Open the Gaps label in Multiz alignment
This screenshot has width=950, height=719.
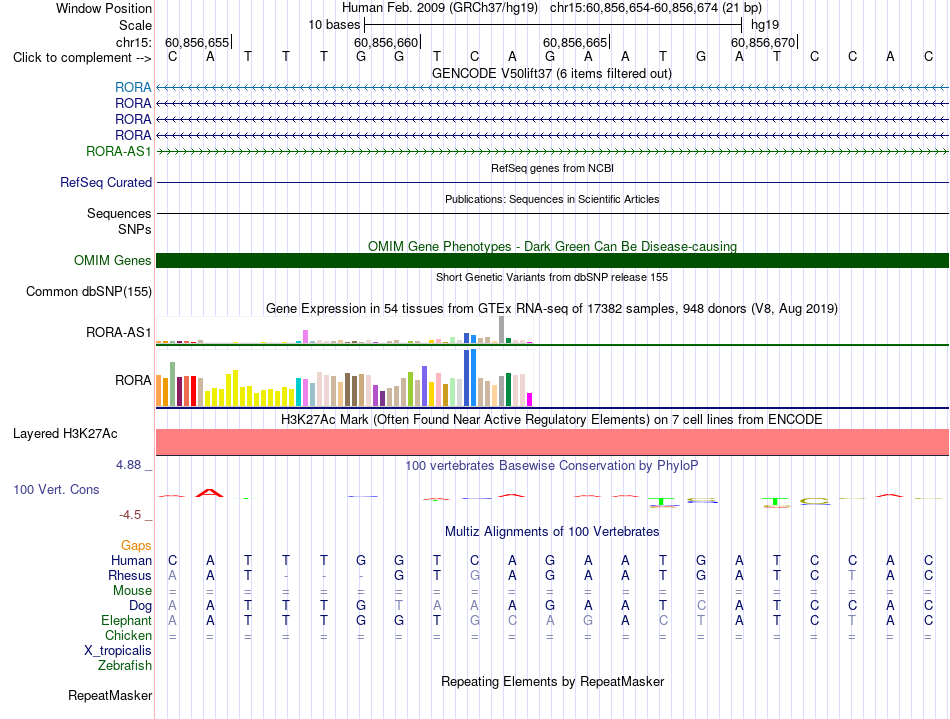pos(136,546)
